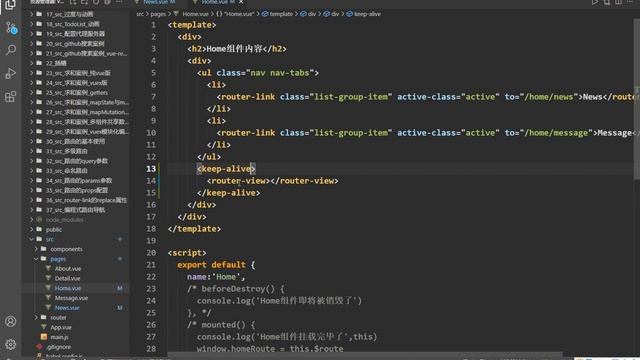Open the Extensions view
This screenshot has height=360, width=640.
tap(11, 97)
